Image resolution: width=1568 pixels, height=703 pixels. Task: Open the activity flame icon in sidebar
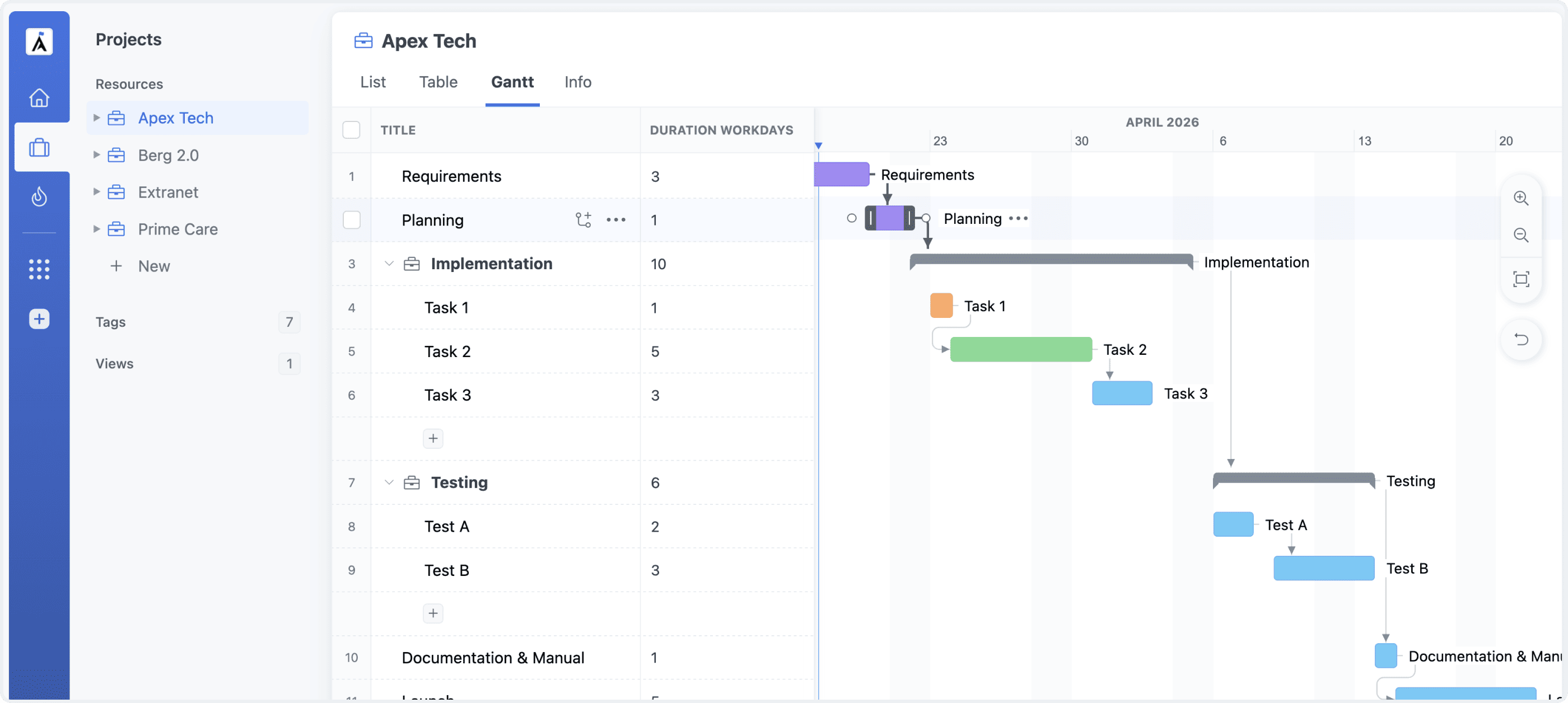pos(39,196)
